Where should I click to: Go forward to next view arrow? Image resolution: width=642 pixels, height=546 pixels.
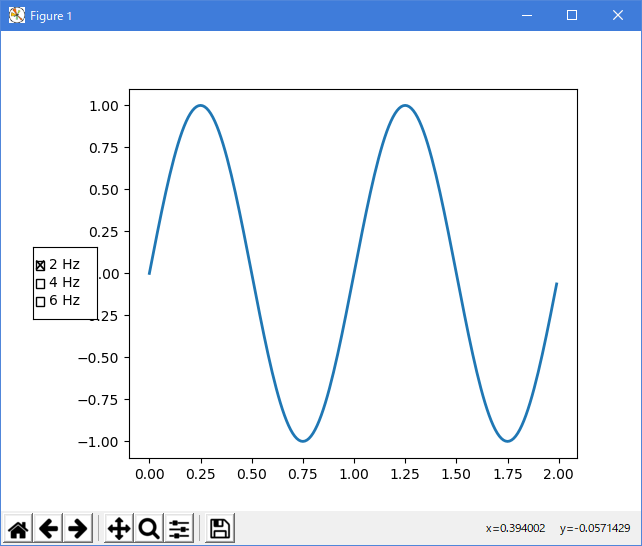coord(78,528)
